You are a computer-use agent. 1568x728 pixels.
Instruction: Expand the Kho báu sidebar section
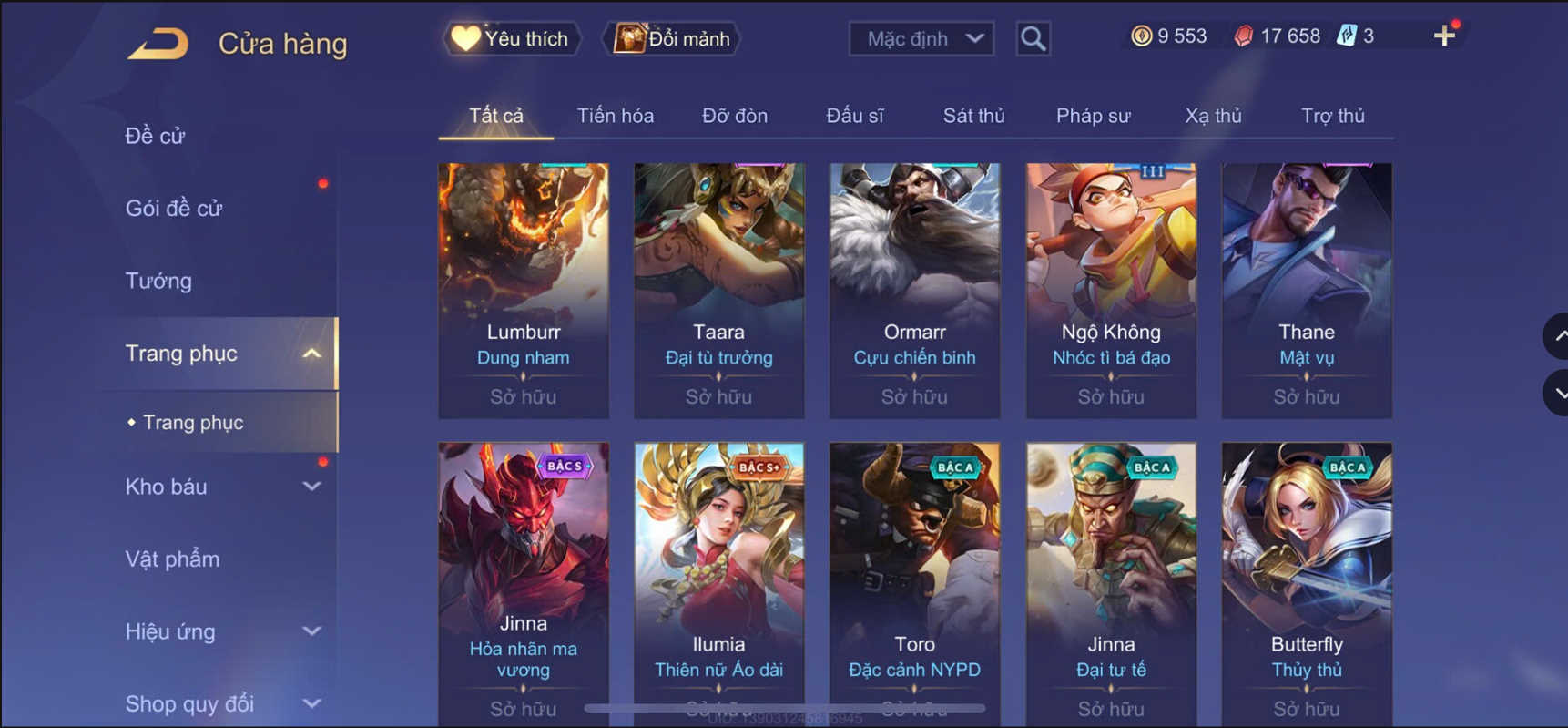coord(311,487)
